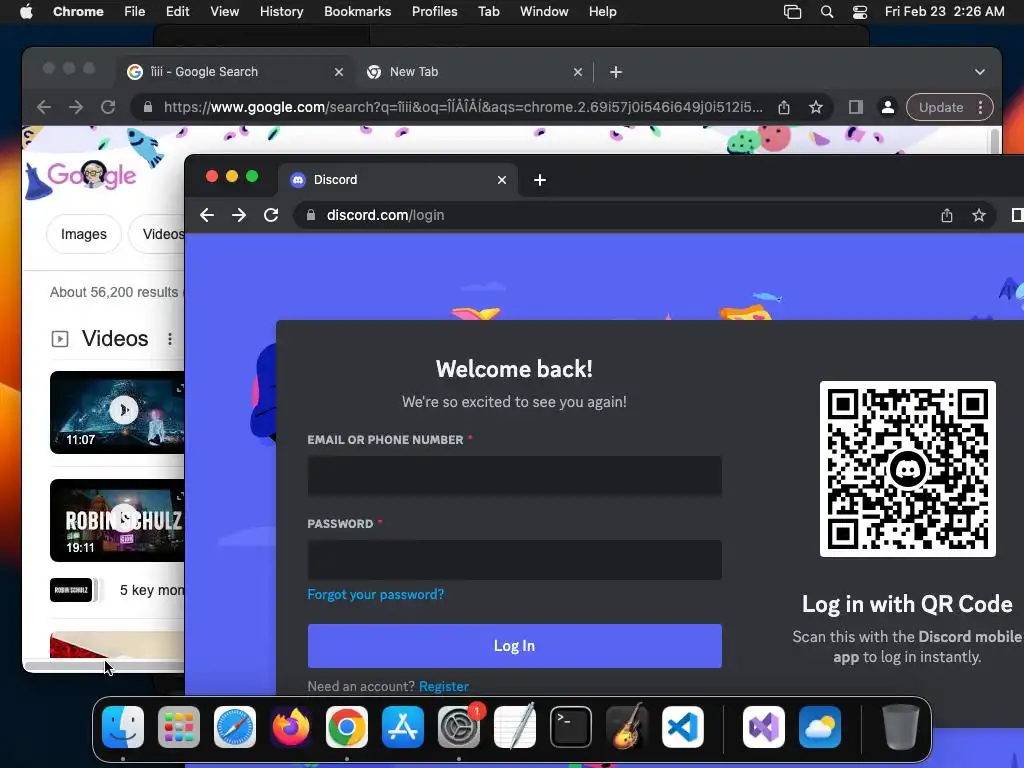The width and height of the screenshot is (1024, 768).
Task: Reload the Google search page
Action: point(108,107)
